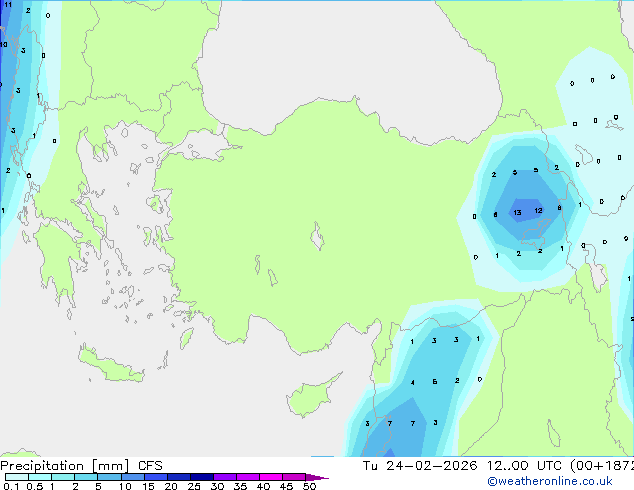634x490 pixels.
Task: Click the 25–30 mm legend swatch
Action: [x=201, y=477]
